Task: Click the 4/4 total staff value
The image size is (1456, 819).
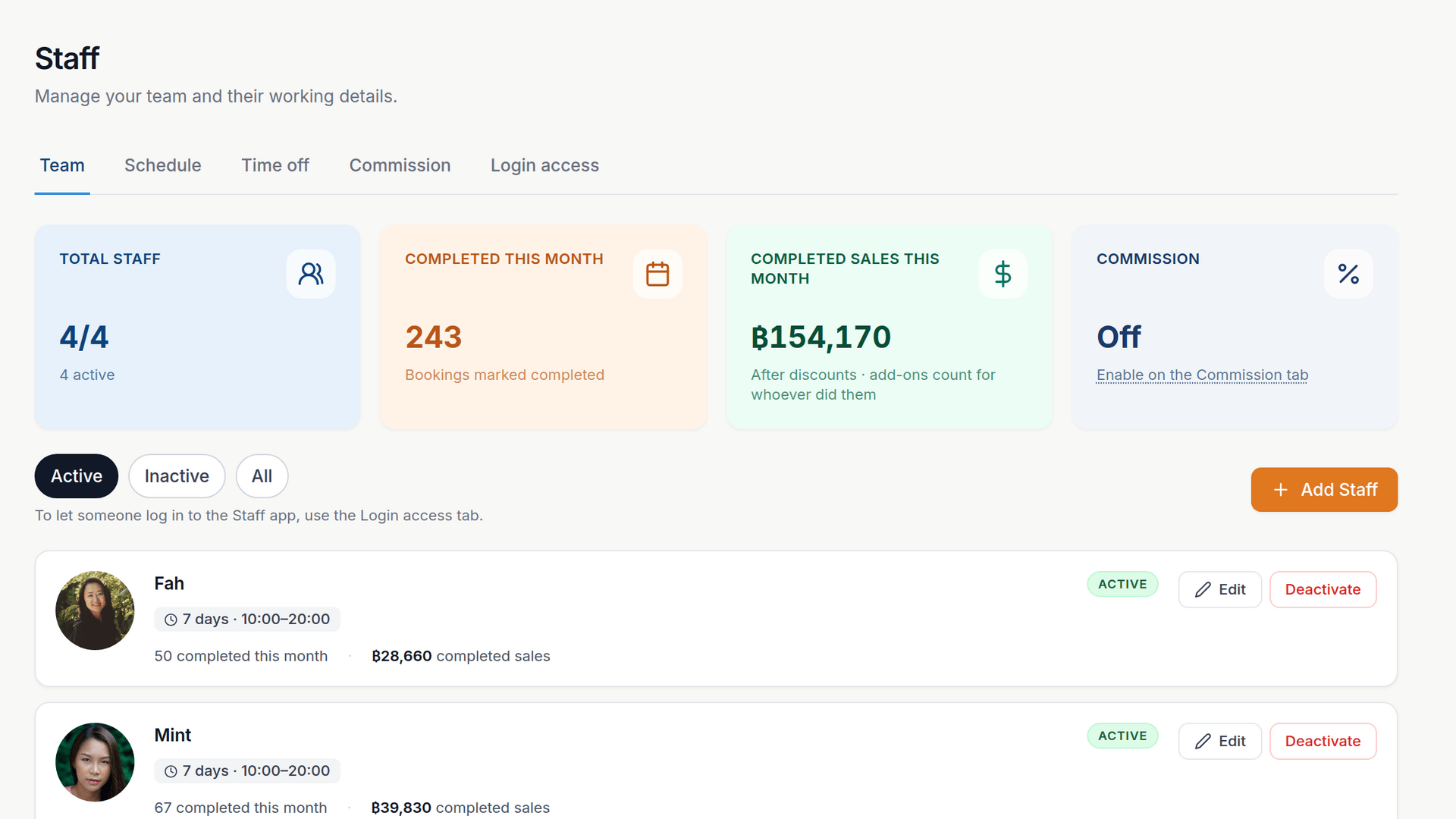Action: point(84,337)
